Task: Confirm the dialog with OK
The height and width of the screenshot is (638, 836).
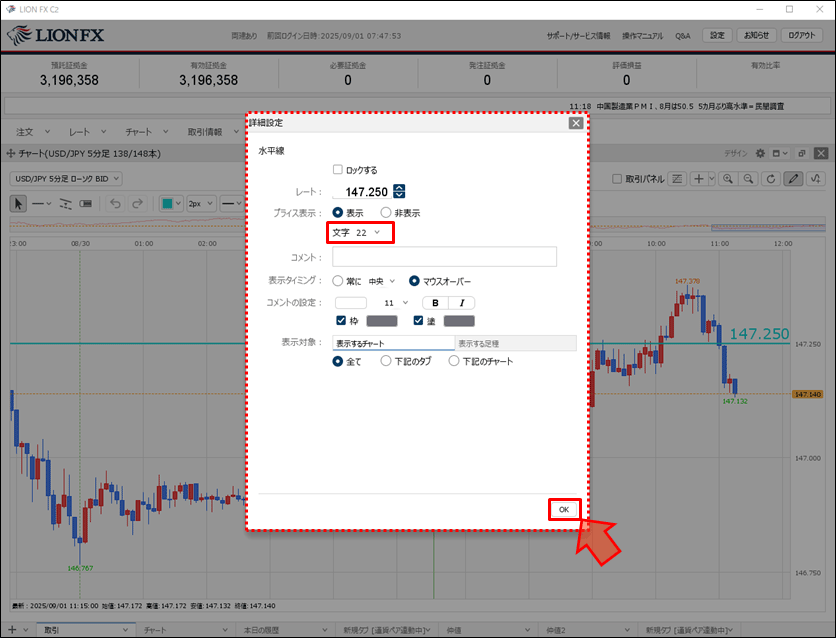Action: [x=564, y=510]
